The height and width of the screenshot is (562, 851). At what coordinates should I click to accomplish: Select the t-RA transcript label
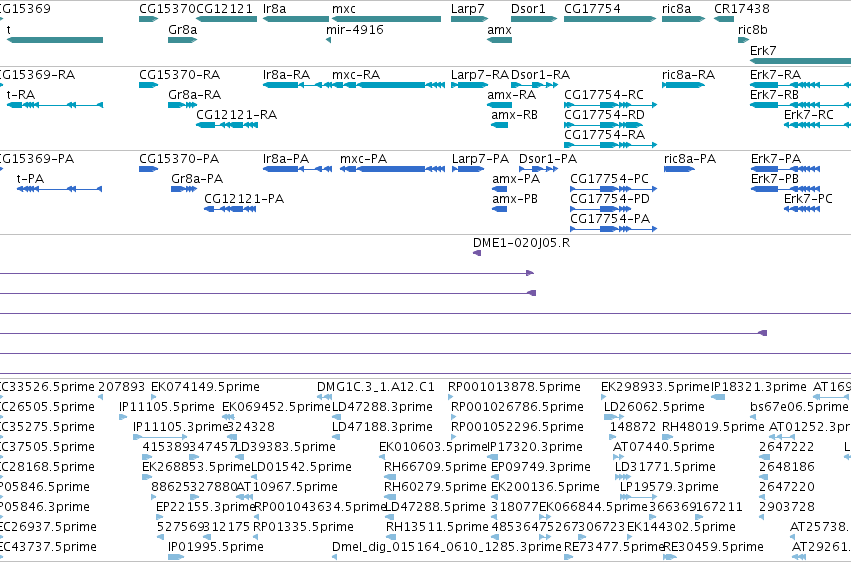(21, 95)
